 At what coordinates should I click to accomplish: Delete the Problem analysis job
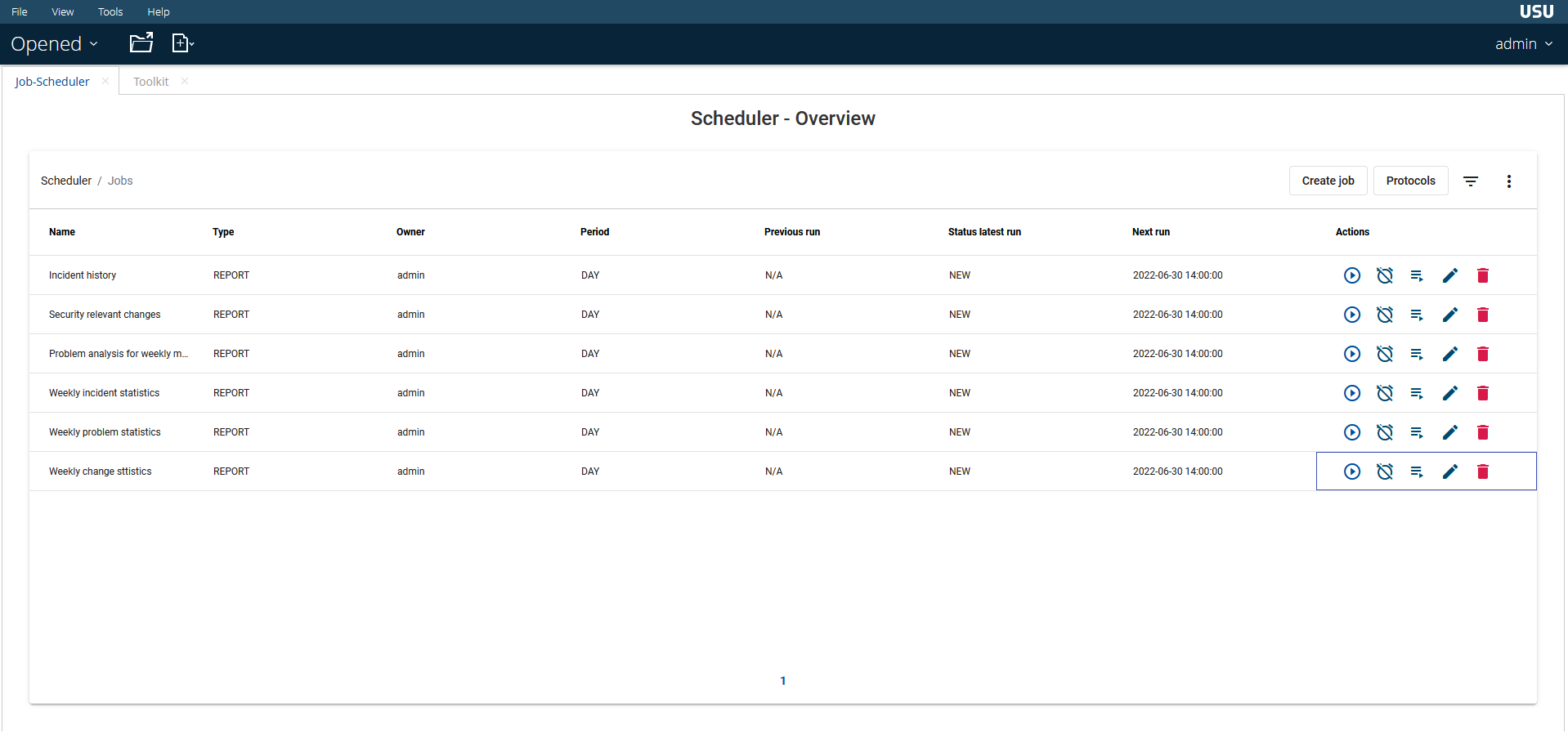coord(1483,354)
